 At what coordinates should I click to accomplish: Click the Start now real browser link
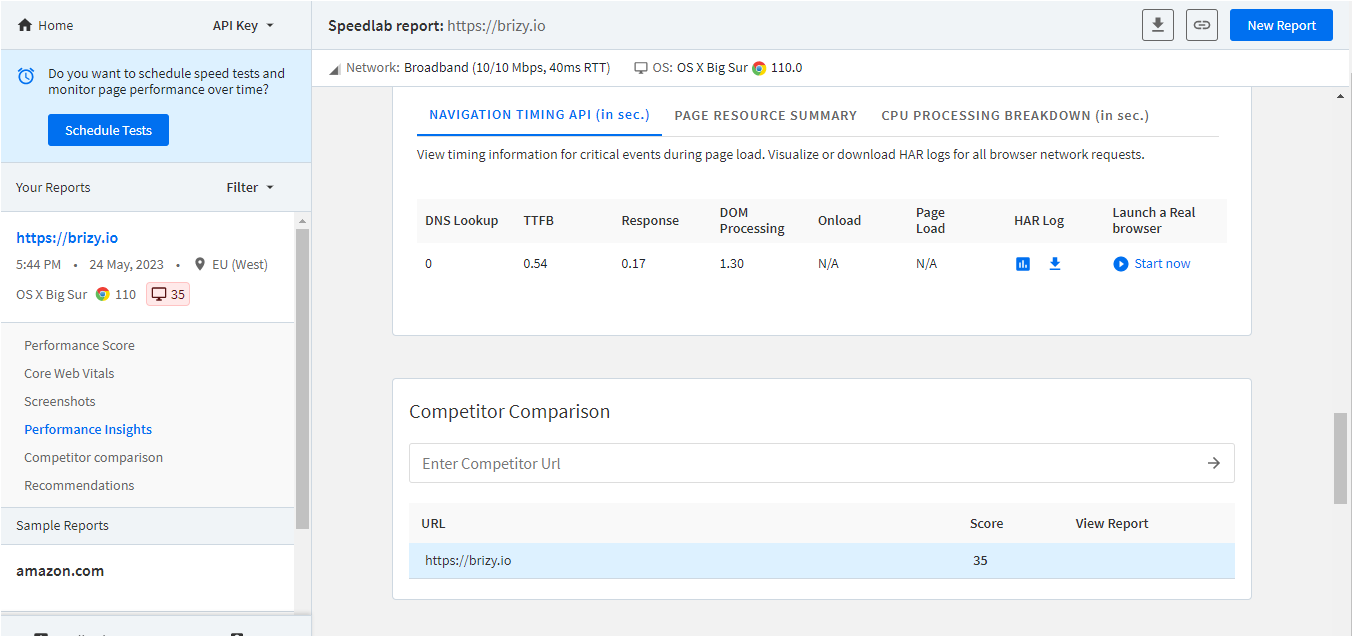click(1162, 264)
